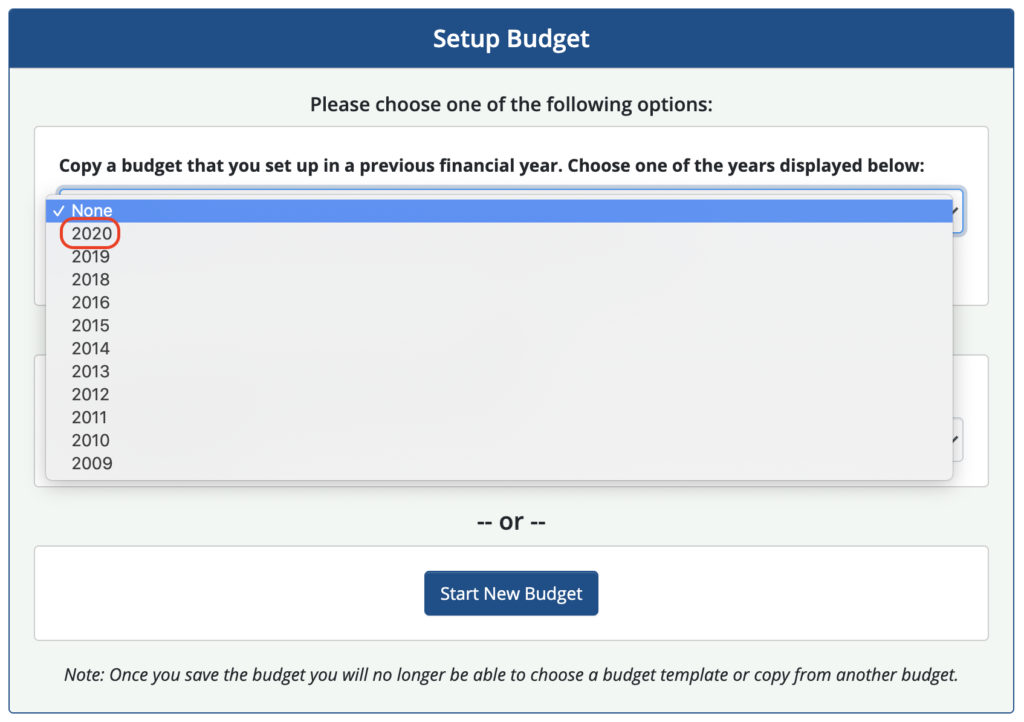This screenshot has height=722, width=1024.
Task: Click the Start New Budget button
Action: (x=511, y=593)
